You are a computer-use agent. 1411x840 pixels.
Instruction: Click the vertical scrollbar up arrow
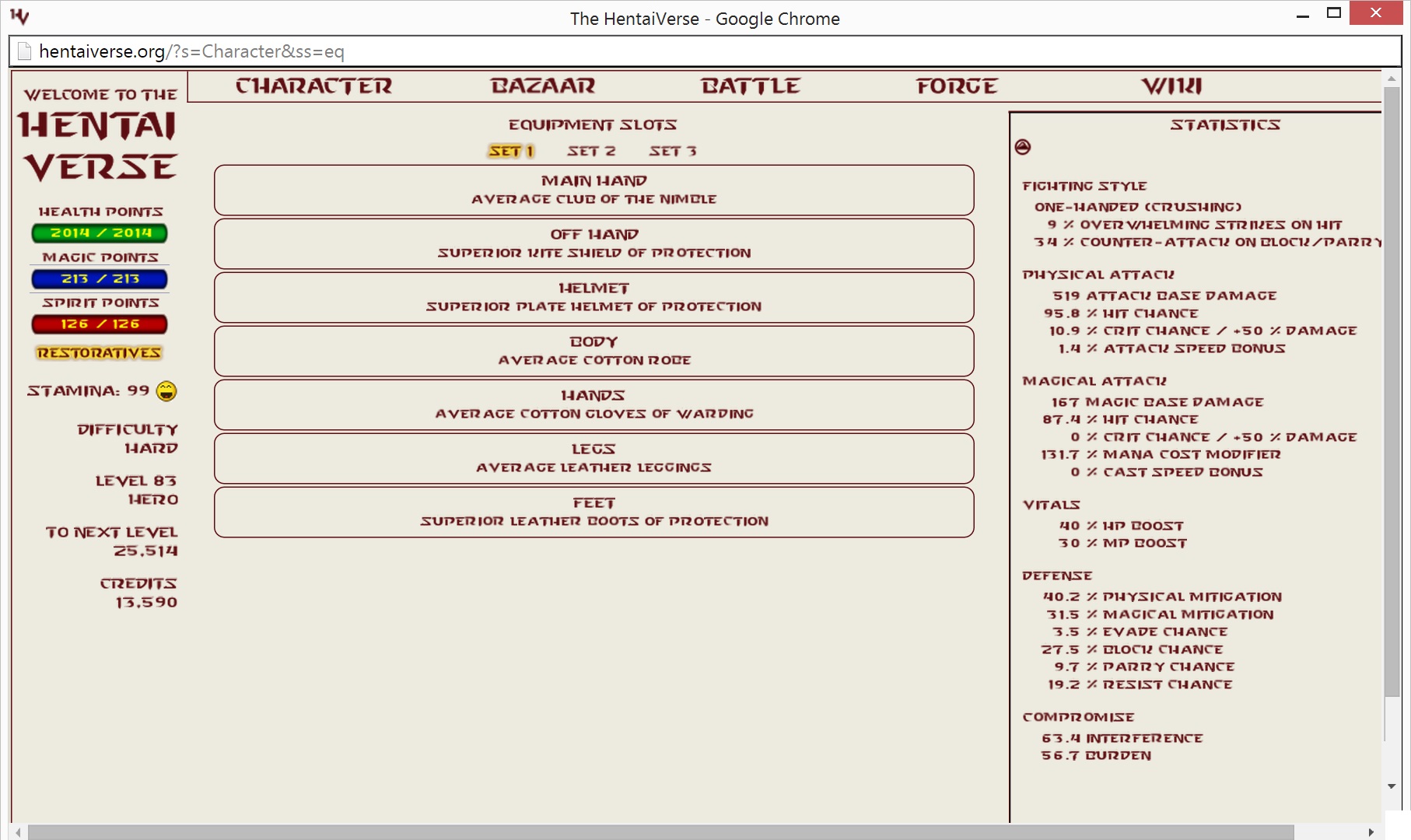pyautogui.click(x=1392, y=79)
